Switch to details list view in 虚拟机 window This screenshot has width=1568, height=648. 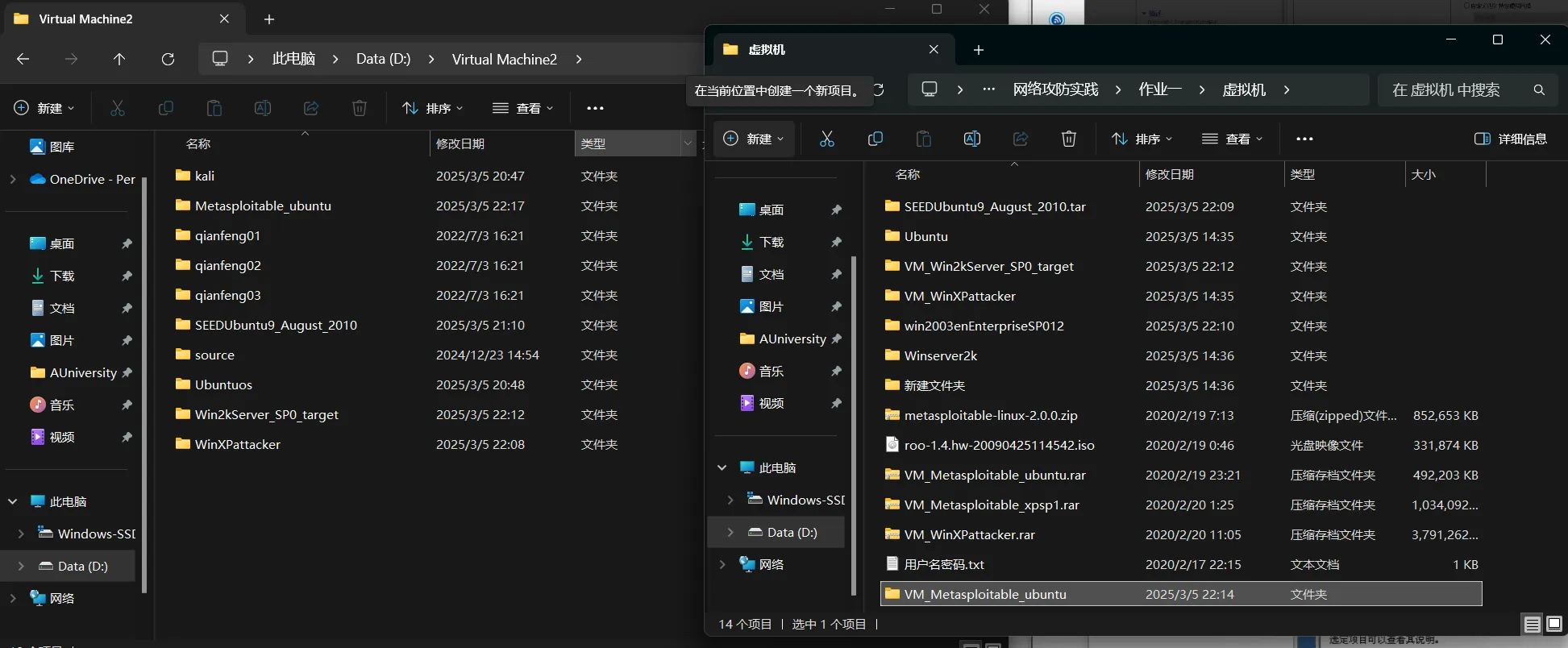(x=1532, y=624)
